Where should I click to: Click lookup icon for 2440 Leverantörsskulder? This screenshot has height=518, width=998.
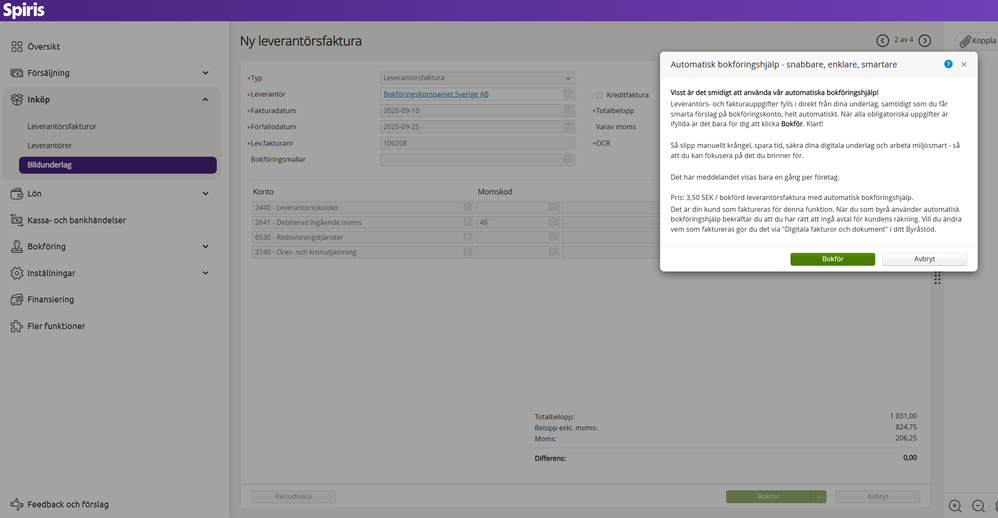(468, 207)
